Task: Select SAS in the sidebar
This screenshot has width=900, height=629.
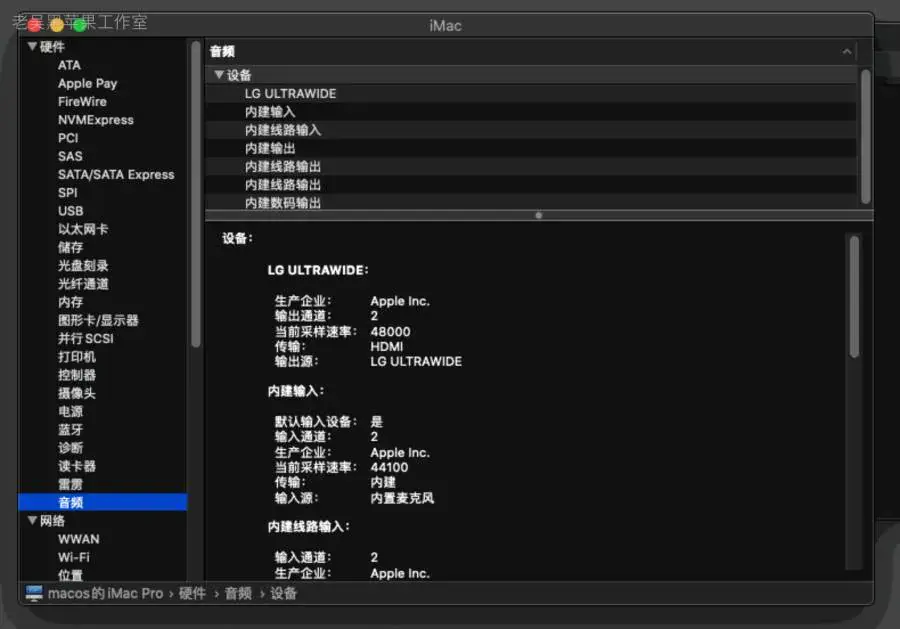Action: pos(69,156)
